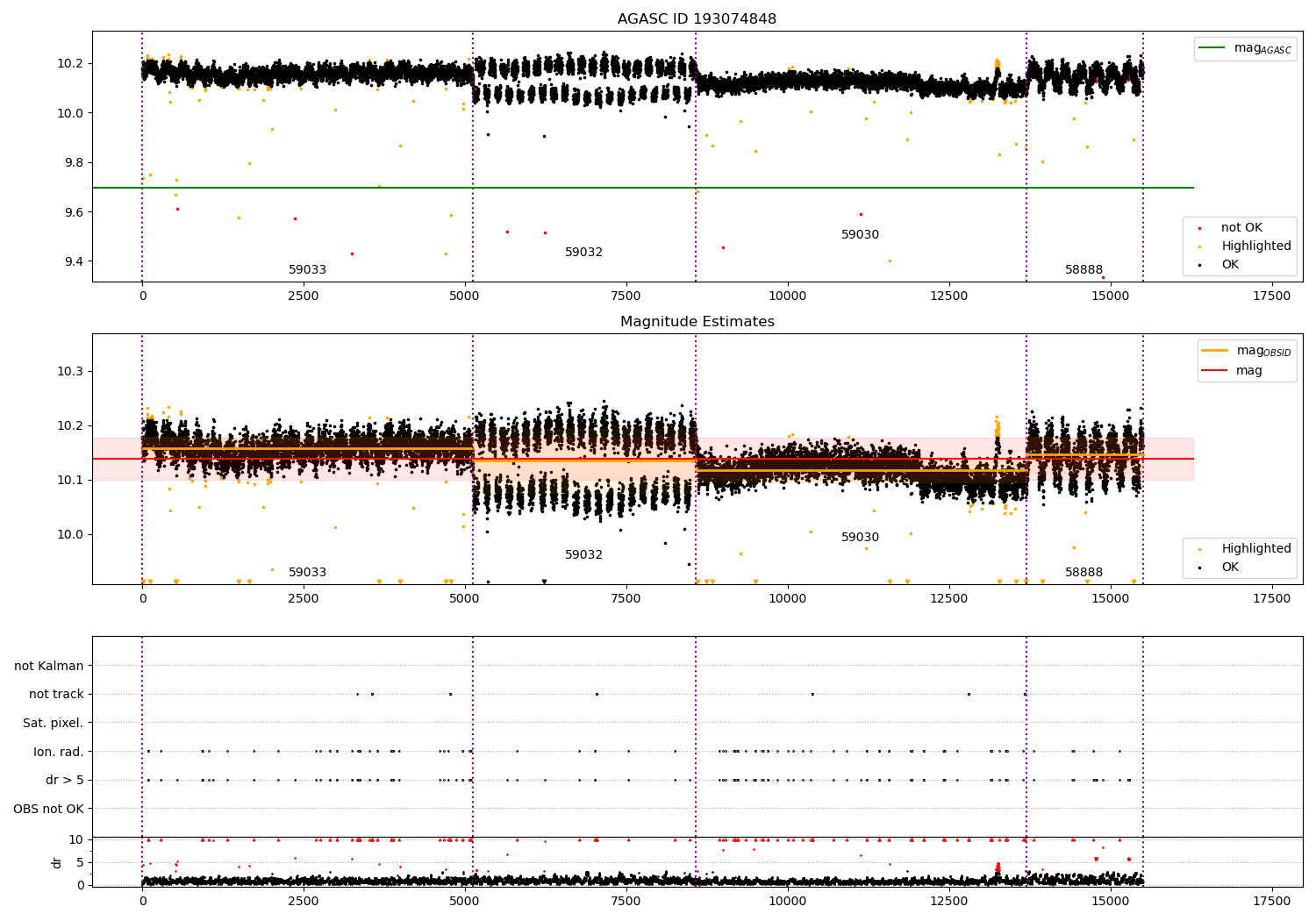This screenshot has width=1316, height=921.
Task: Click the 7500 x-tick under Magnitude Estimates
Action: point(626,599)
